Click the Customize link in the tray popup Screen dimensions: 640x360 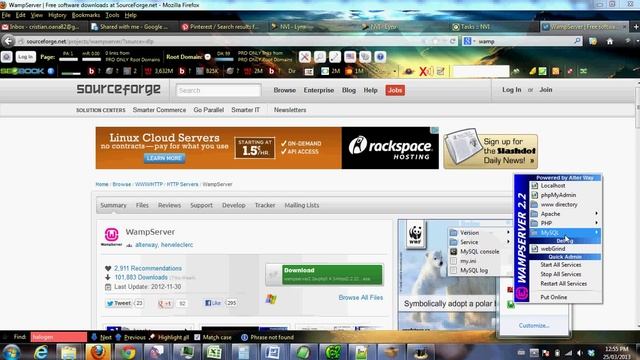tap(534, 325)
